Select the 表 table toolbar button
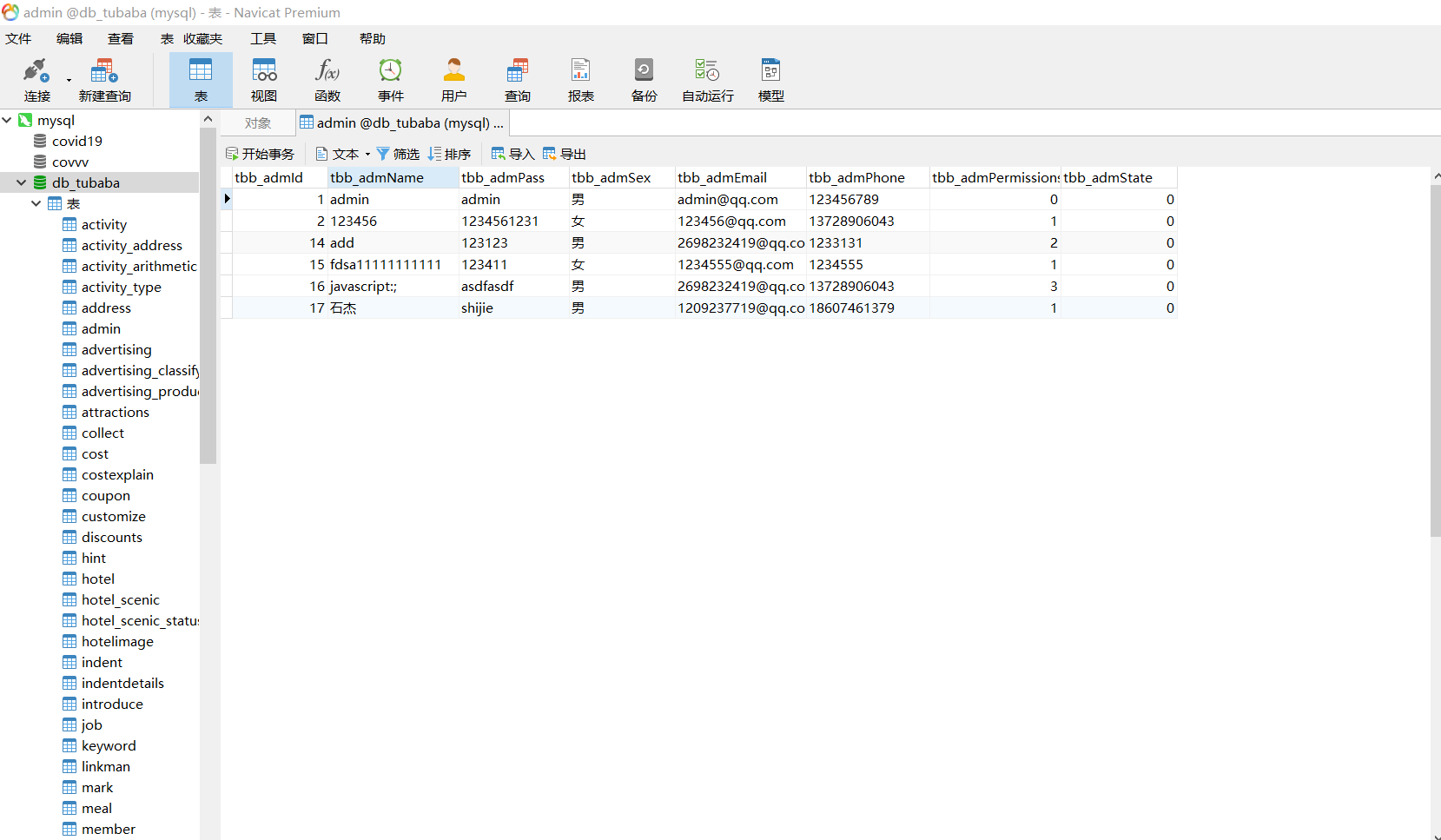This screenshot has height=840, width=1441. [201, 80]
